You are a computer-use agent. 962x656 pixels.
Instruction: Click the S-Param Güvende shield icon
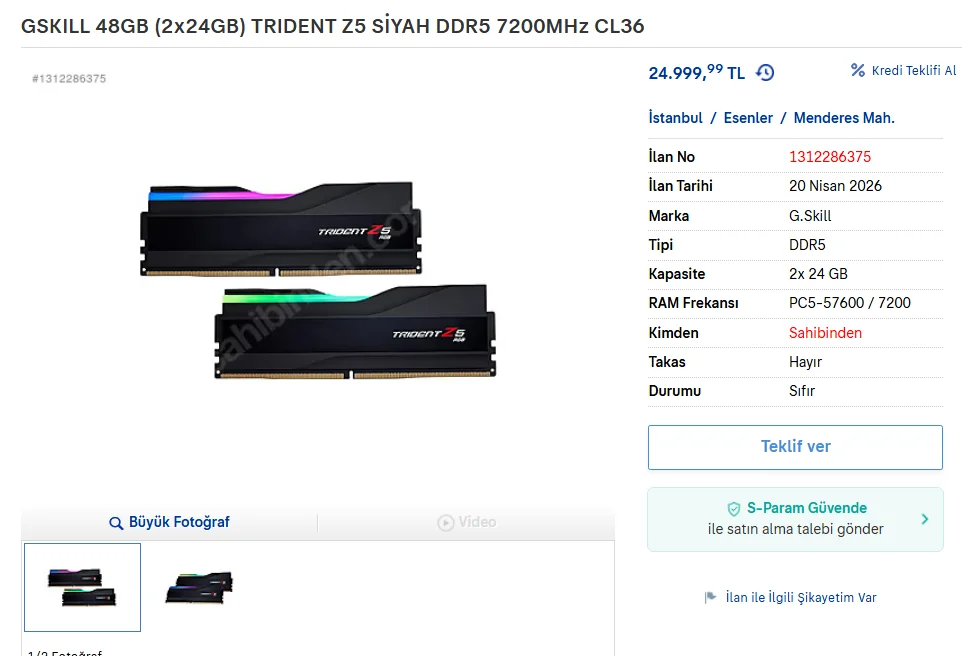click(734, 509)
